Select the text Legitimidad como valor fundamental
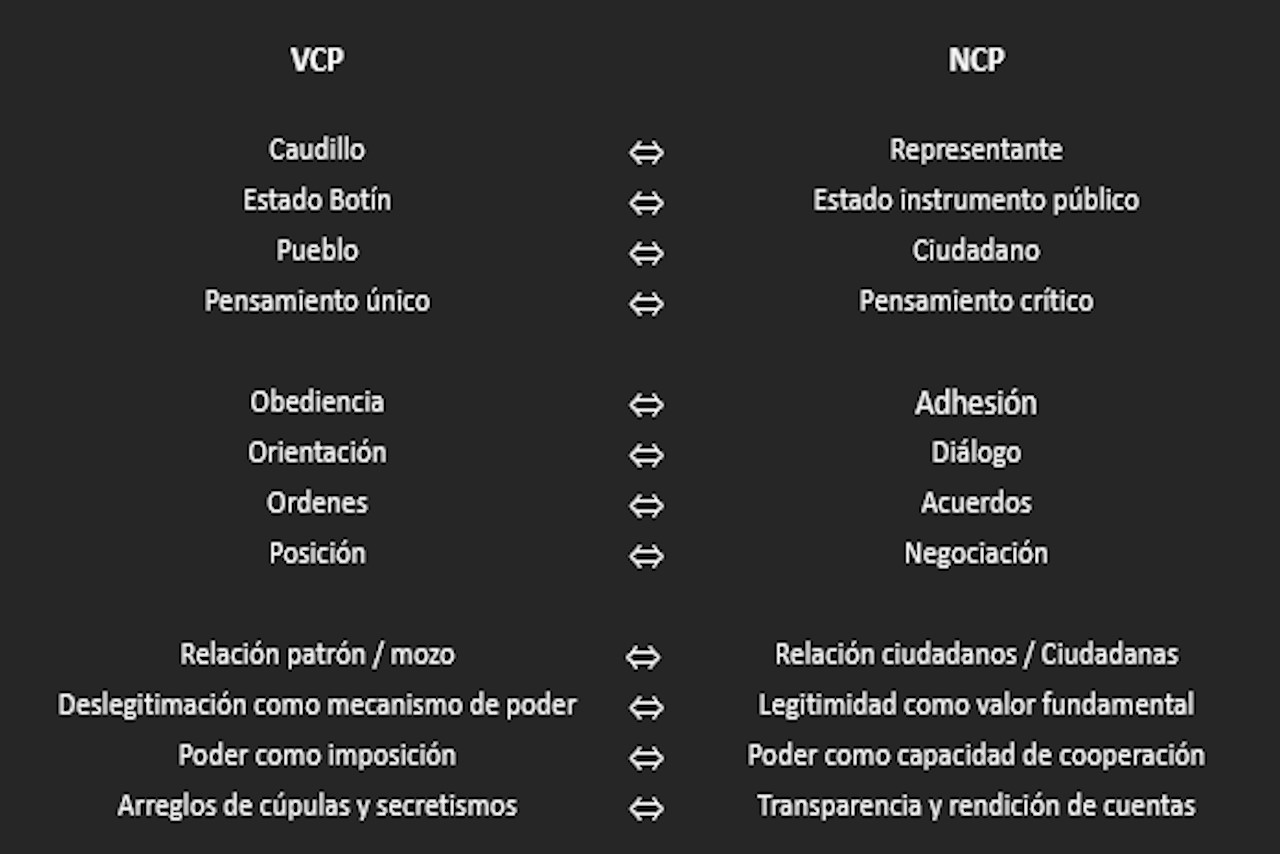The width and height of the screenshot is (1280, 854). point(976,704)
